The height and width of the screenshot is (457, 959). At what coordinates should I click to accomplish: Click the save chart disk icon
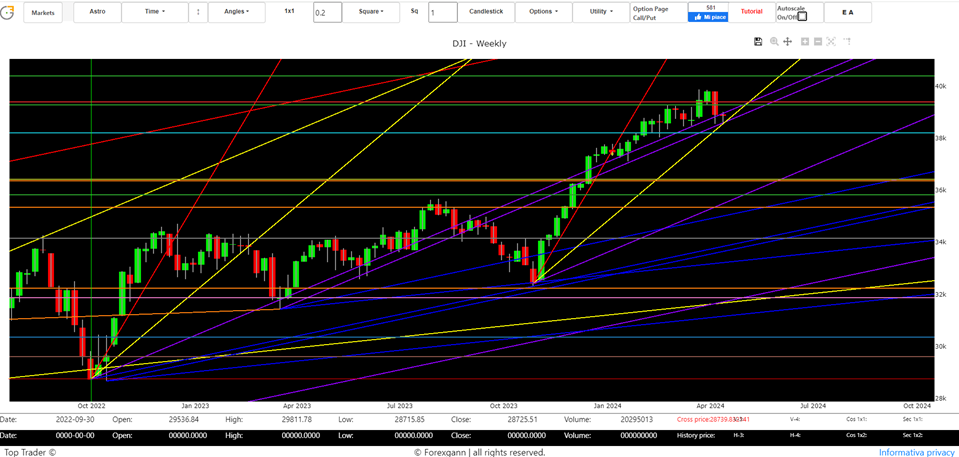[758, 41]
